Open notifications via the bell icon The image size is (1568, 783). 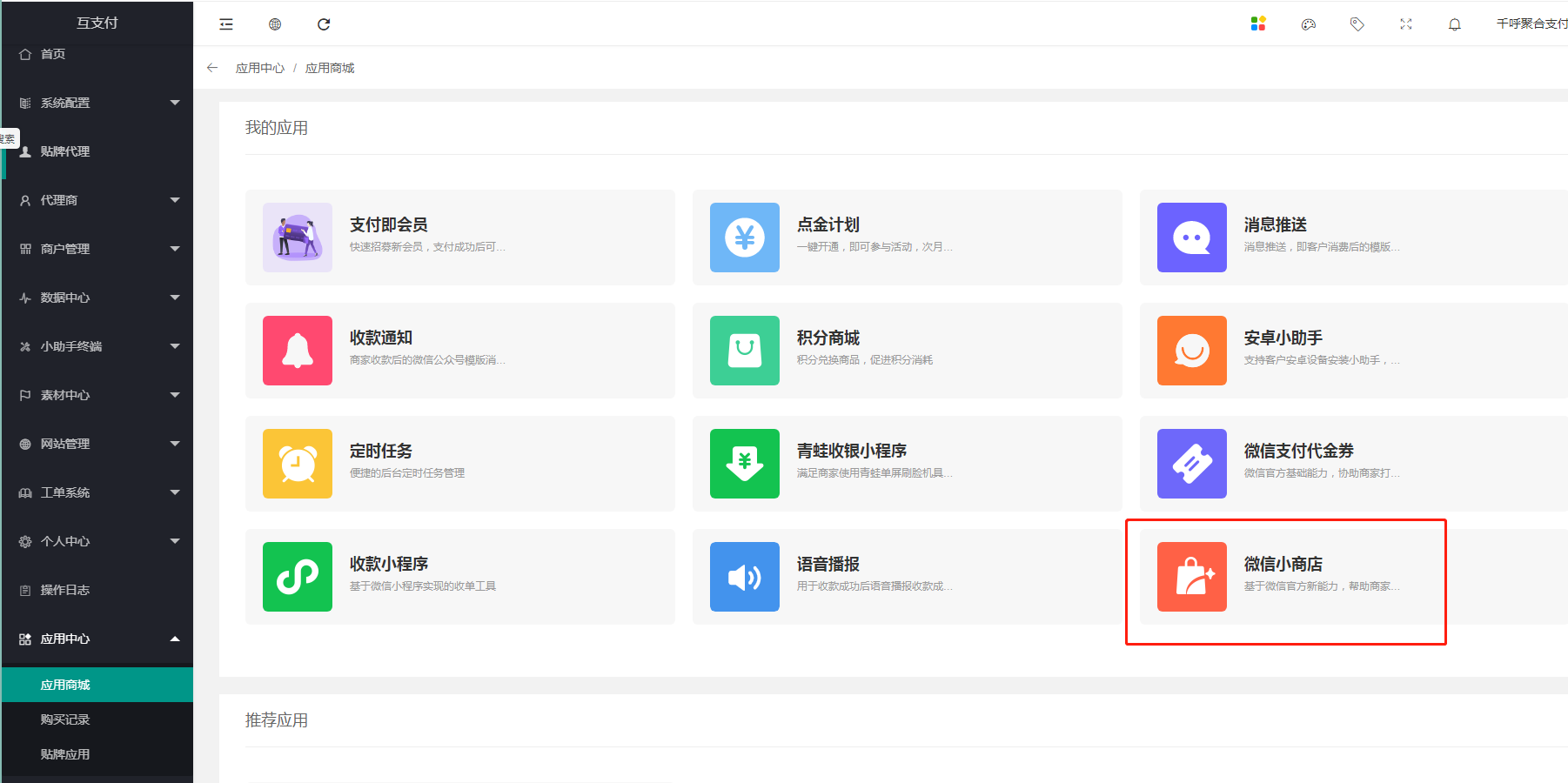(x=1455, y=24)
